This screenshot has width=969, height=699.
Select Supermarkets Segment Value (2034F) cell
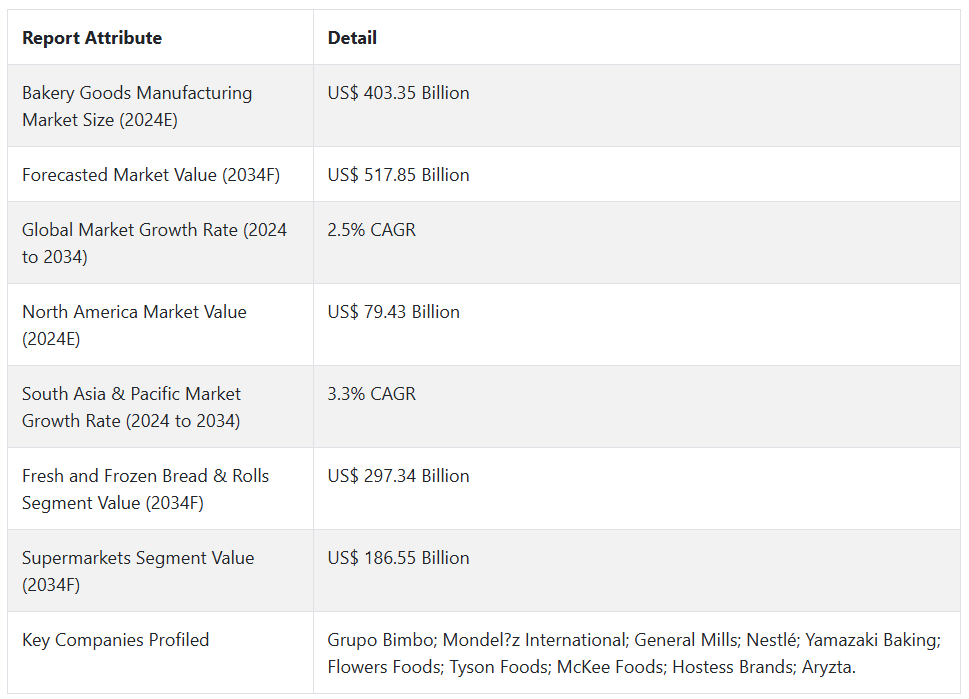[x=138, y=571]
